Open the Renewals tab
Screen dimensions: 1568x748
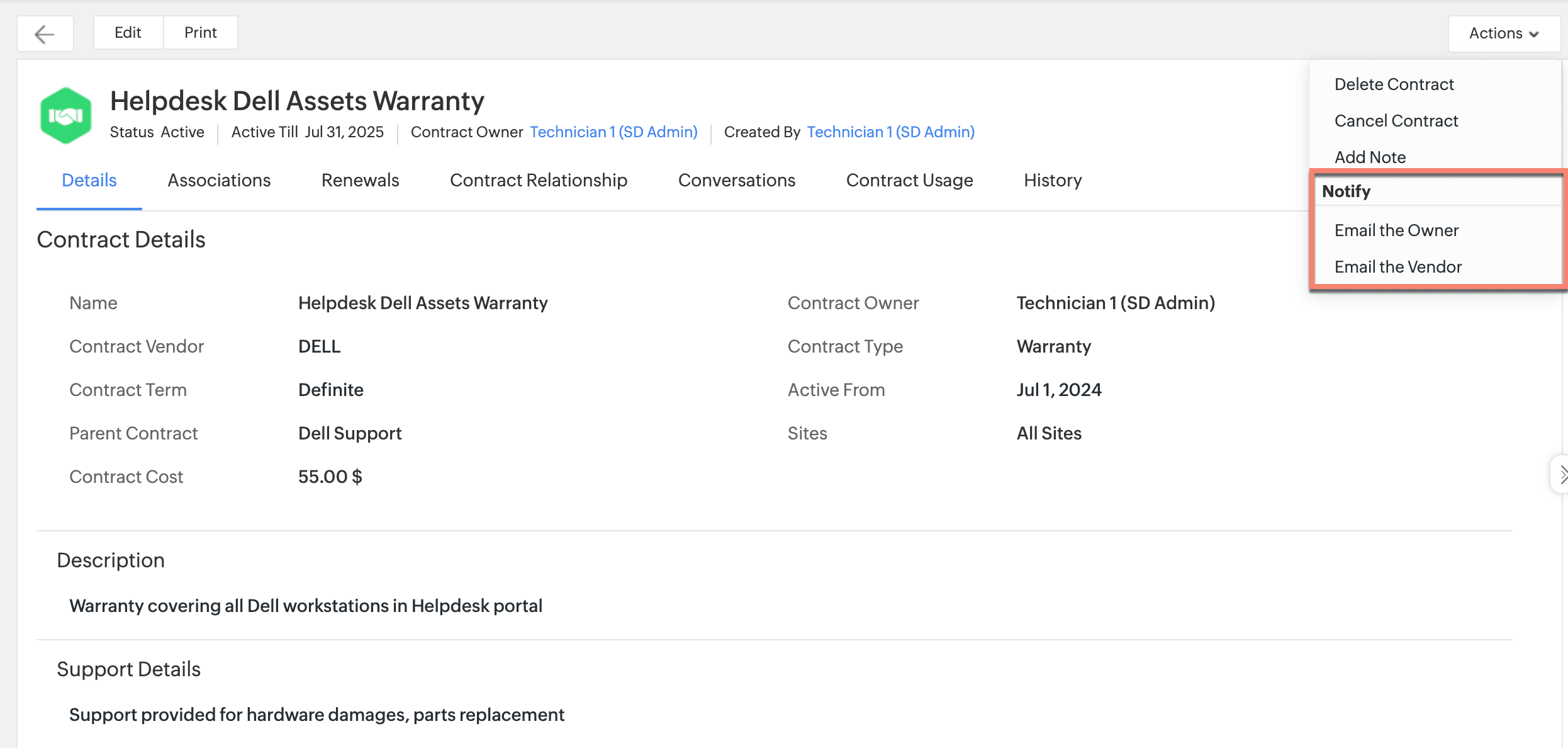(360, 181)
